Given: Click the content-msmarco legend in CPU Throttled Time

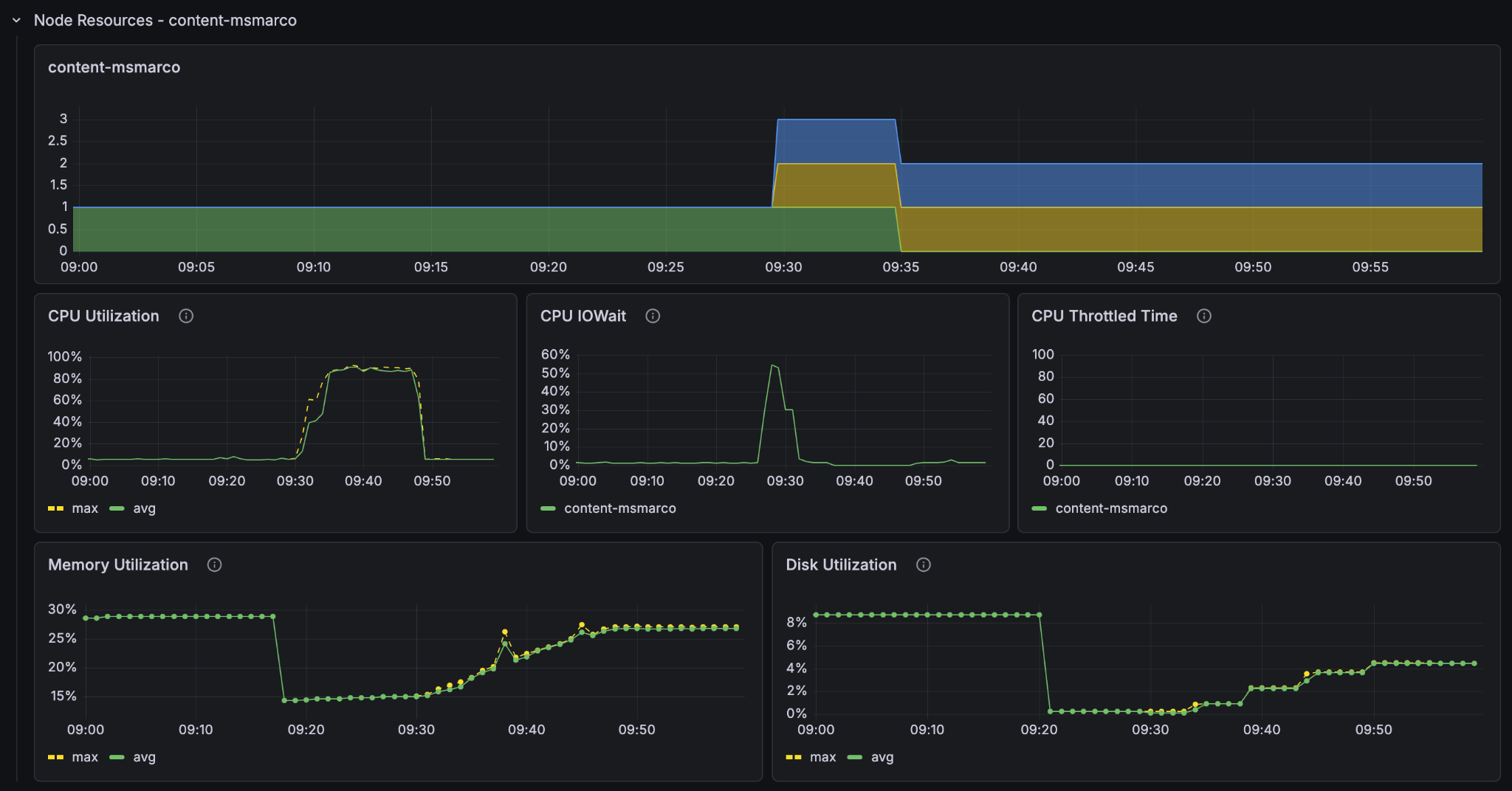Looking at the screenshot, I should pyautogui.click(x=1111, y=508).
